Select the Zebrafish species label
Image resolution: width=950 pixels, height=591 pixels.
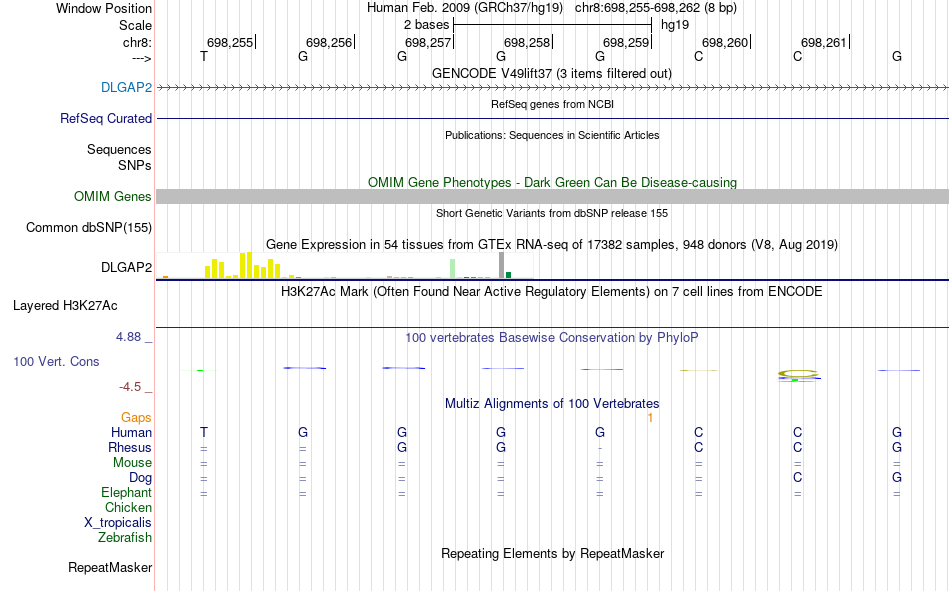tap(125, 537)
